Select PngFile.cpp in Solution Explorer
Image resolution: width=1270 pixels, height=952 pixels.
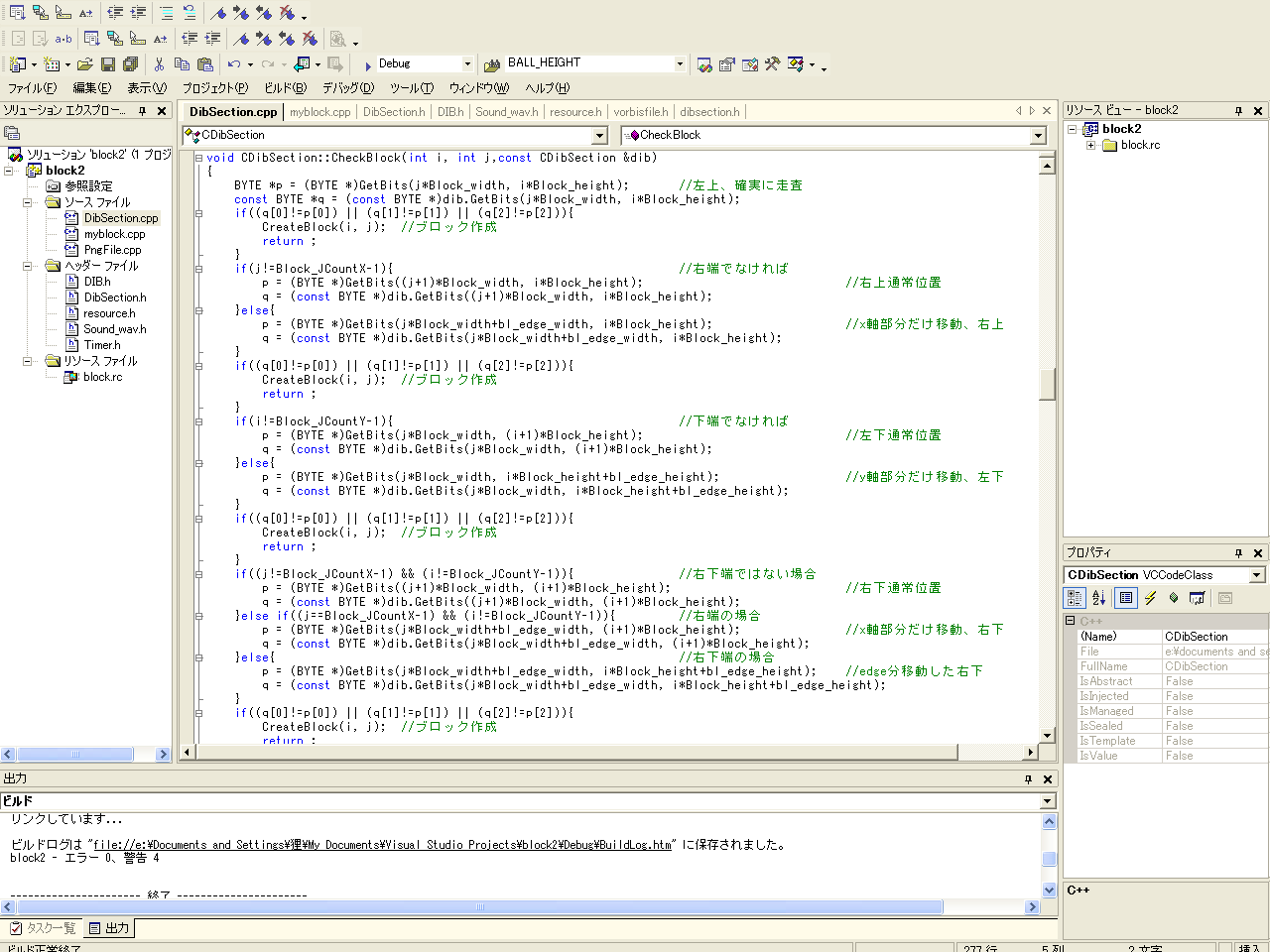coord(112,250)
